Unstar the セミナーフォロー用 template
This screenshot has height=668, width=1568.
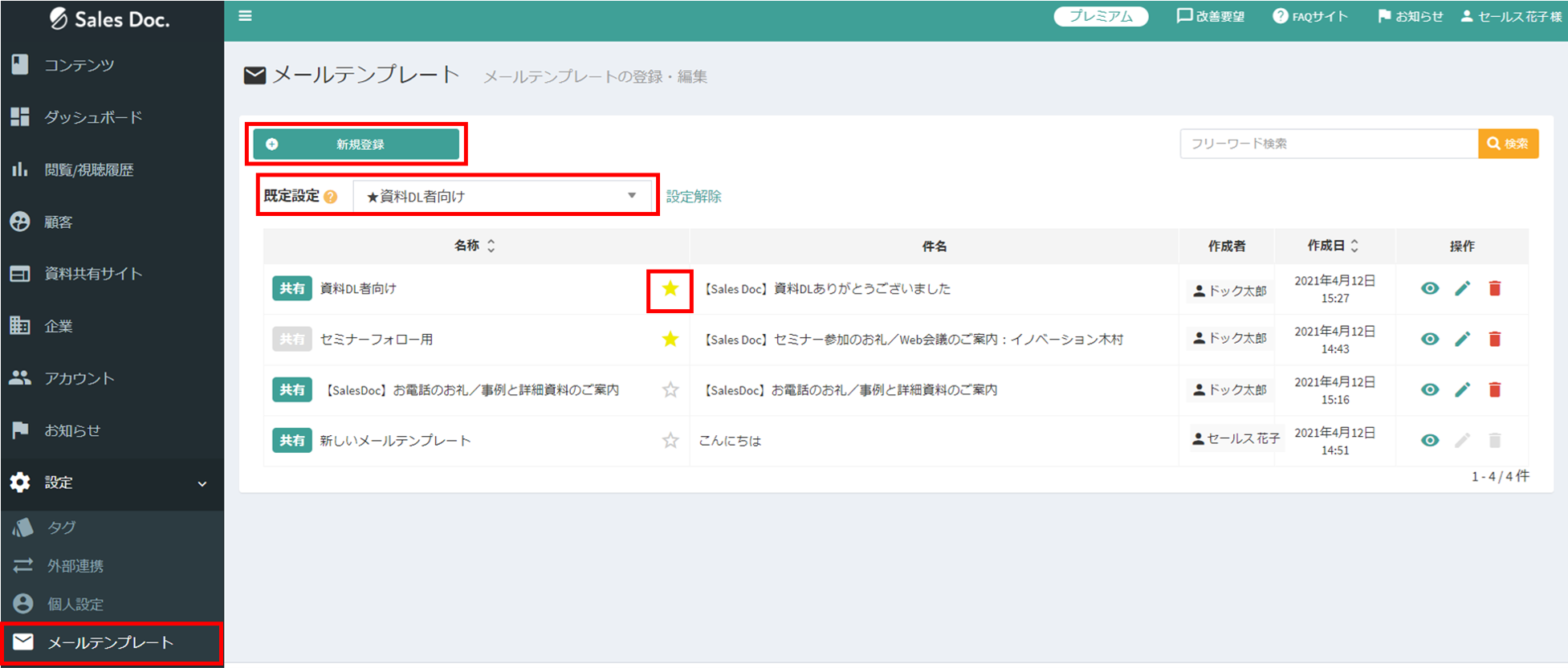670,340
